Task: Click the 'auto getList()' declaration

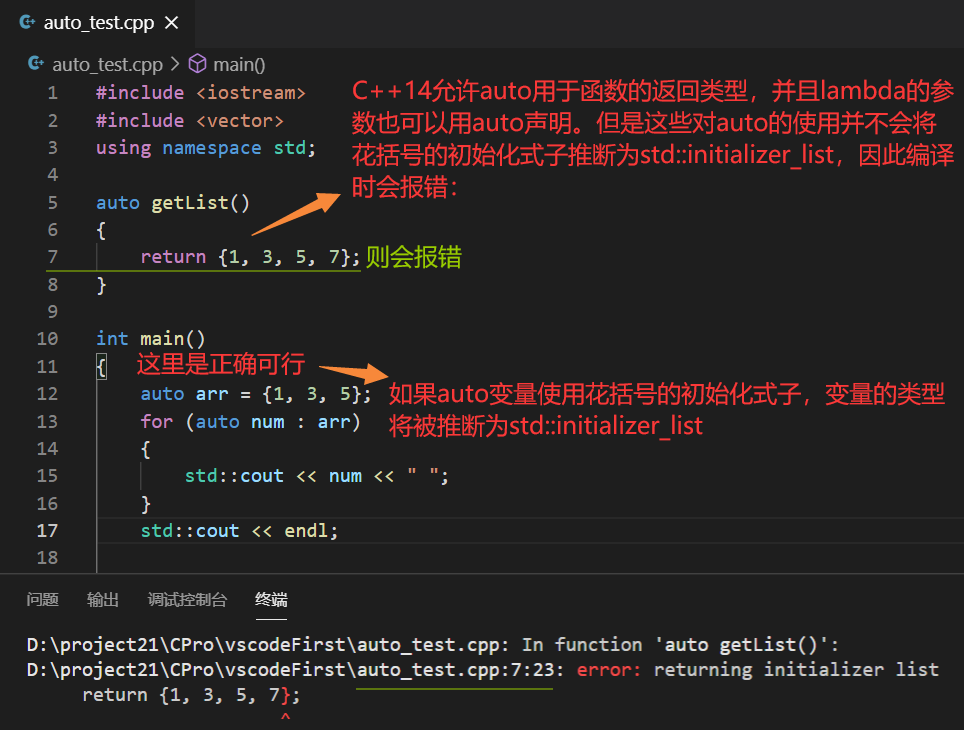Action: [173, 202]
